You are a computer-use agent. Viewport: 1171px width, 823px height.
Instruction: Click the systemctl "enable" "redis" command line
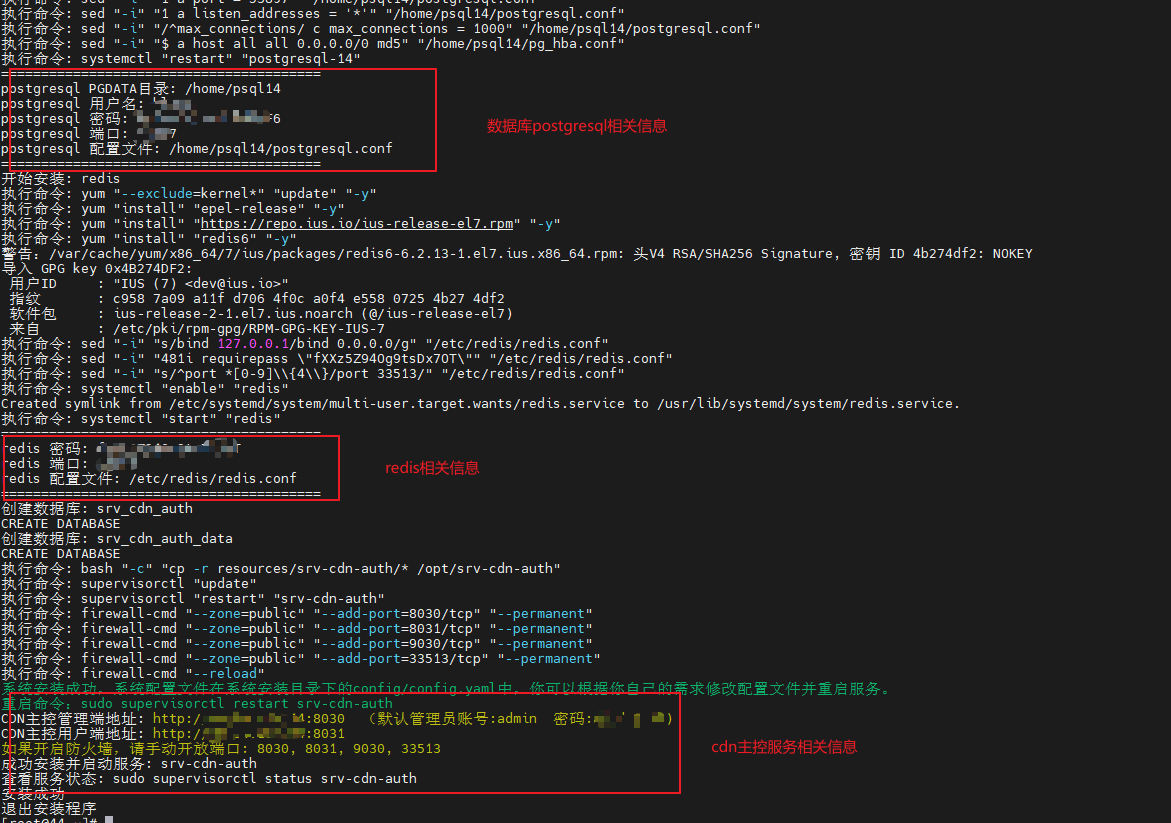pos(145,389)
